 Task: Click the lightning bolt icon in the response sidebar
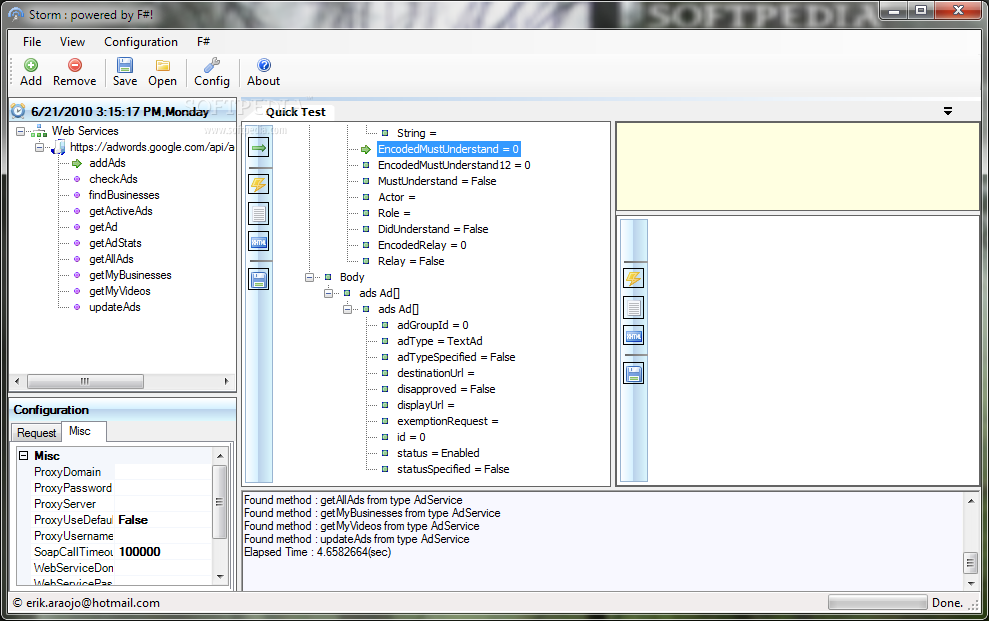point(633,278)
